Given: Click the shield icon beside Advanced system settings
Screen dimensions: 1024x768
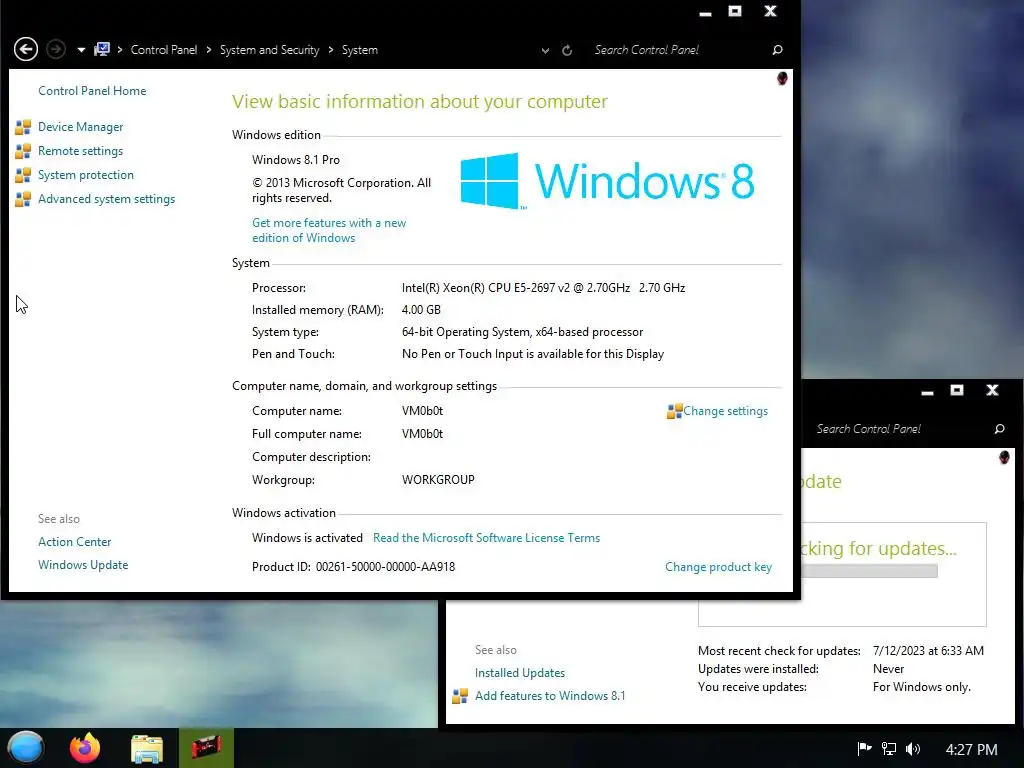Looking at the screenshot, I should [x=23, y=199].
